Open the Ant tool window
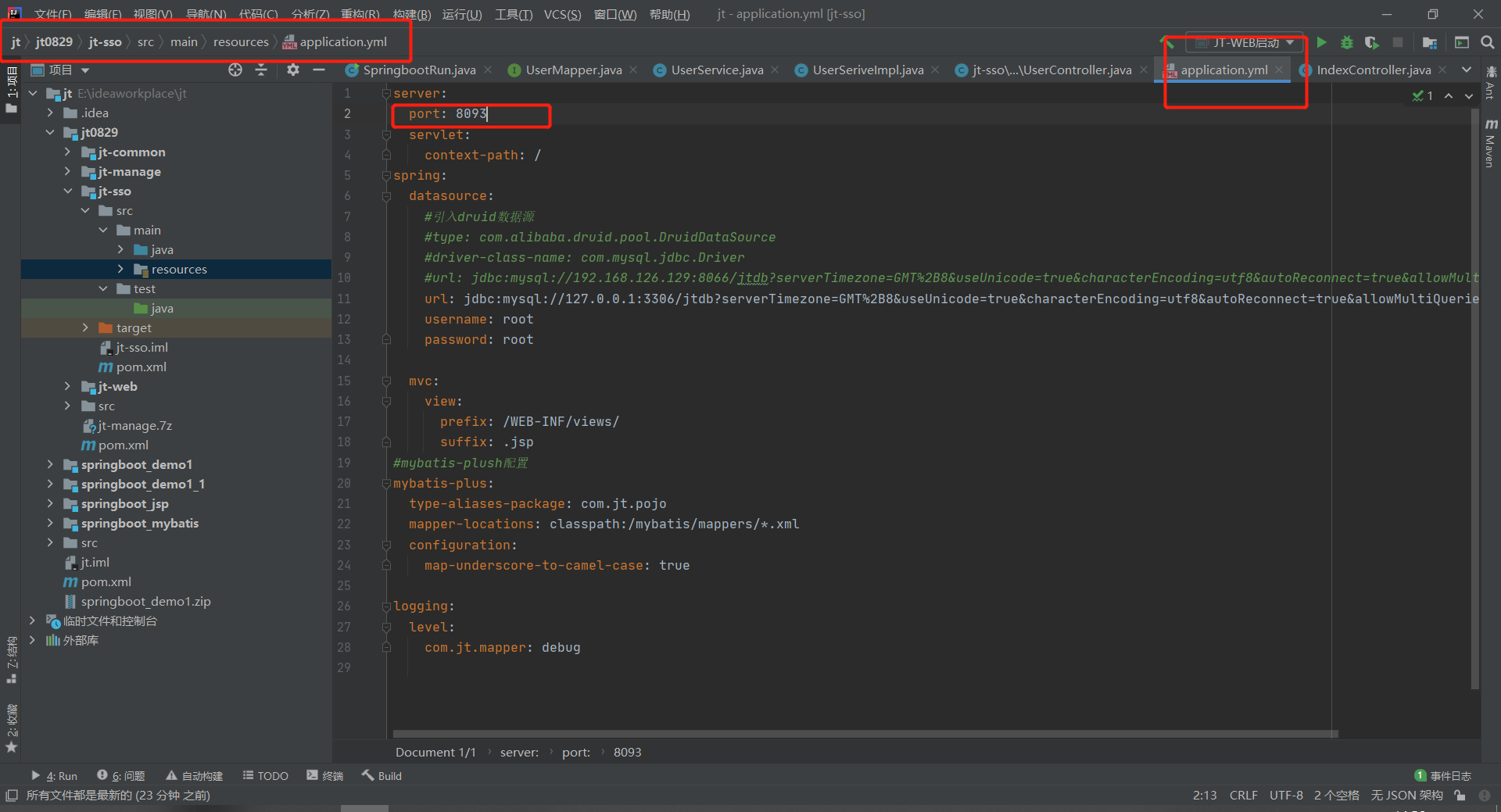This screenshot has width=1501, height=812. [1490, 82]
